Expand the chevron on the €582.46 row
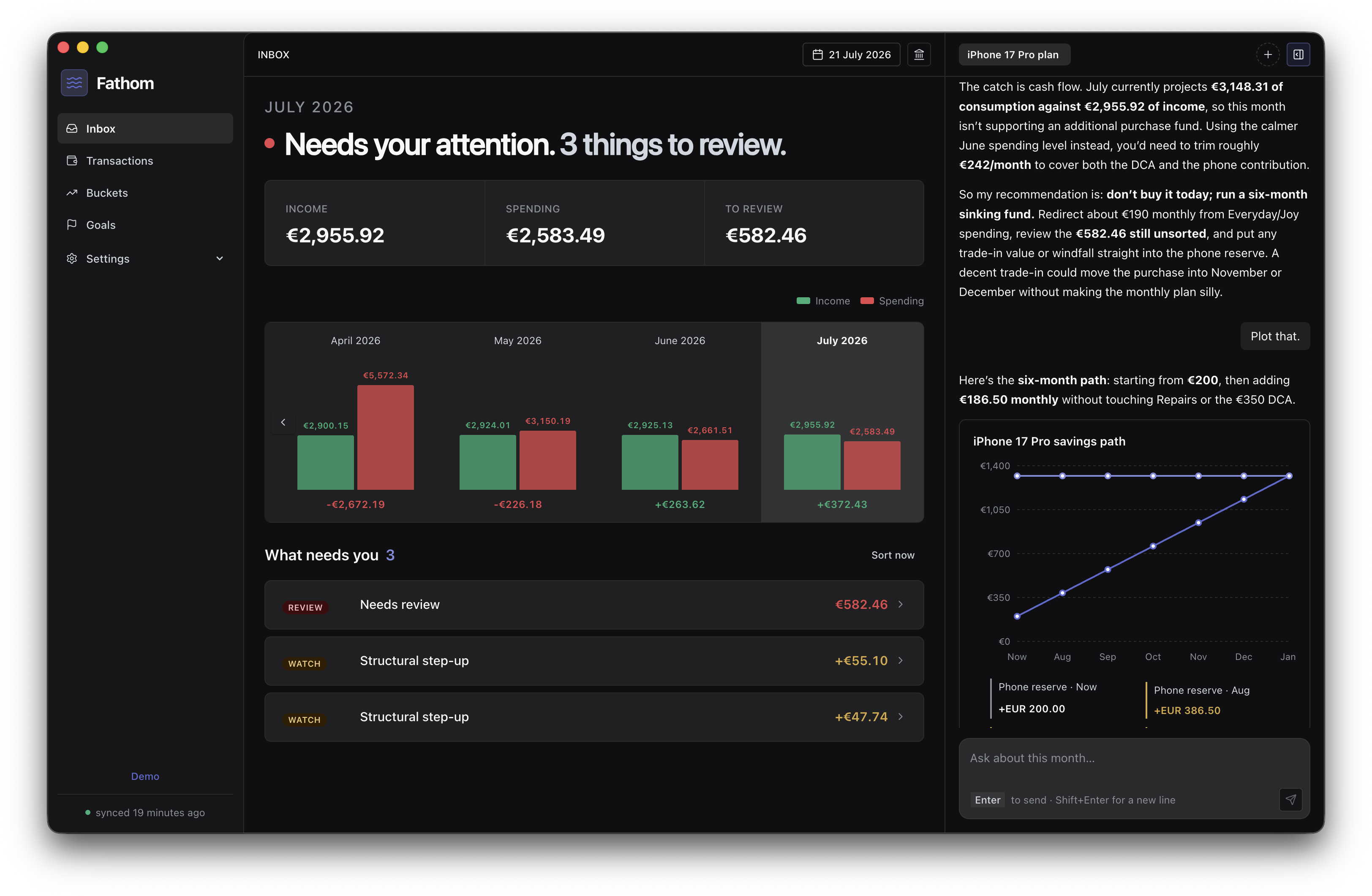The image size is (1372, 896). point(901,604)
